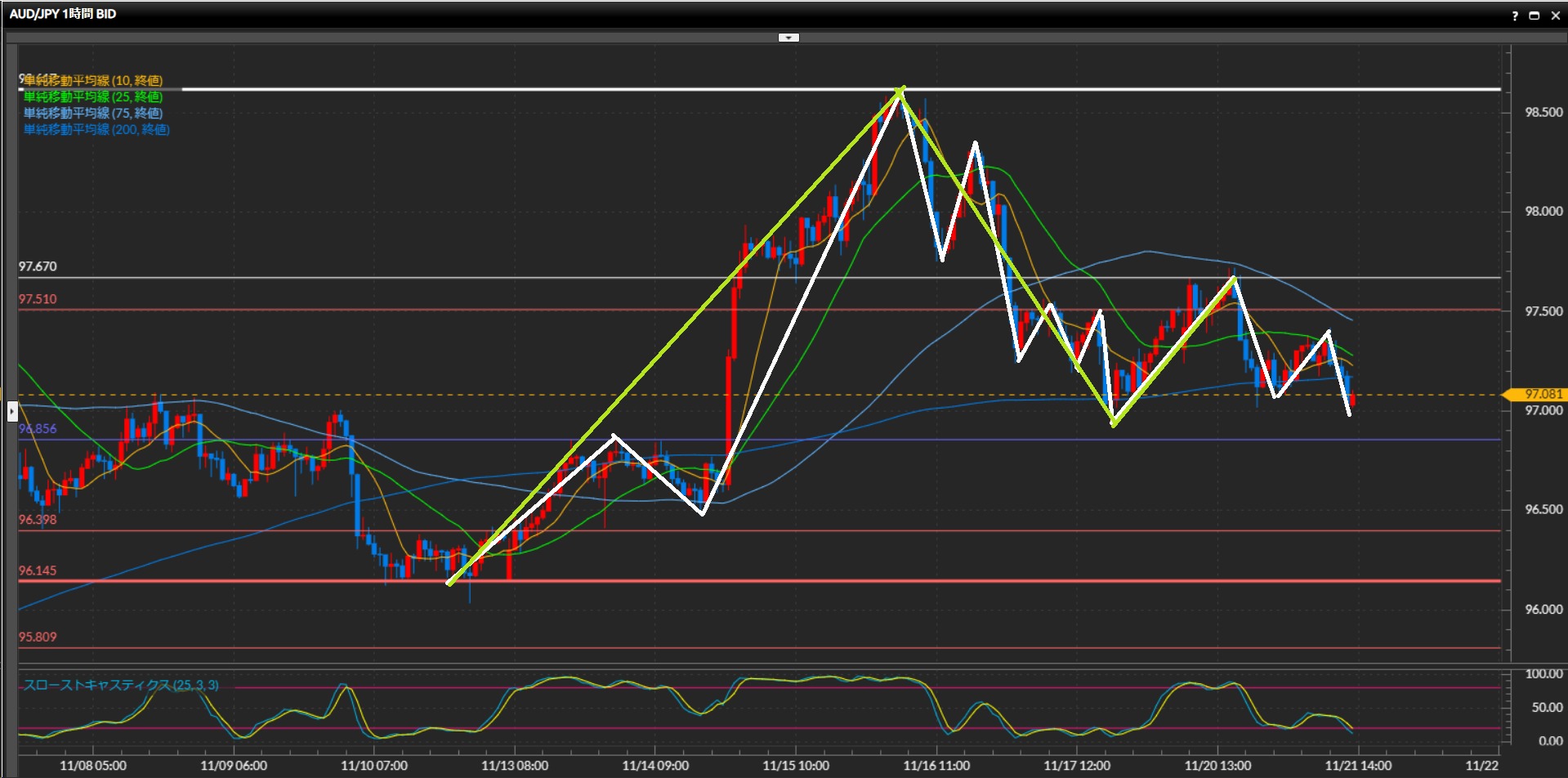Select the 単純移動平均線 (10, 終値) indicator label
This screenshot has height=778, width=1568.
pos(93,80)
